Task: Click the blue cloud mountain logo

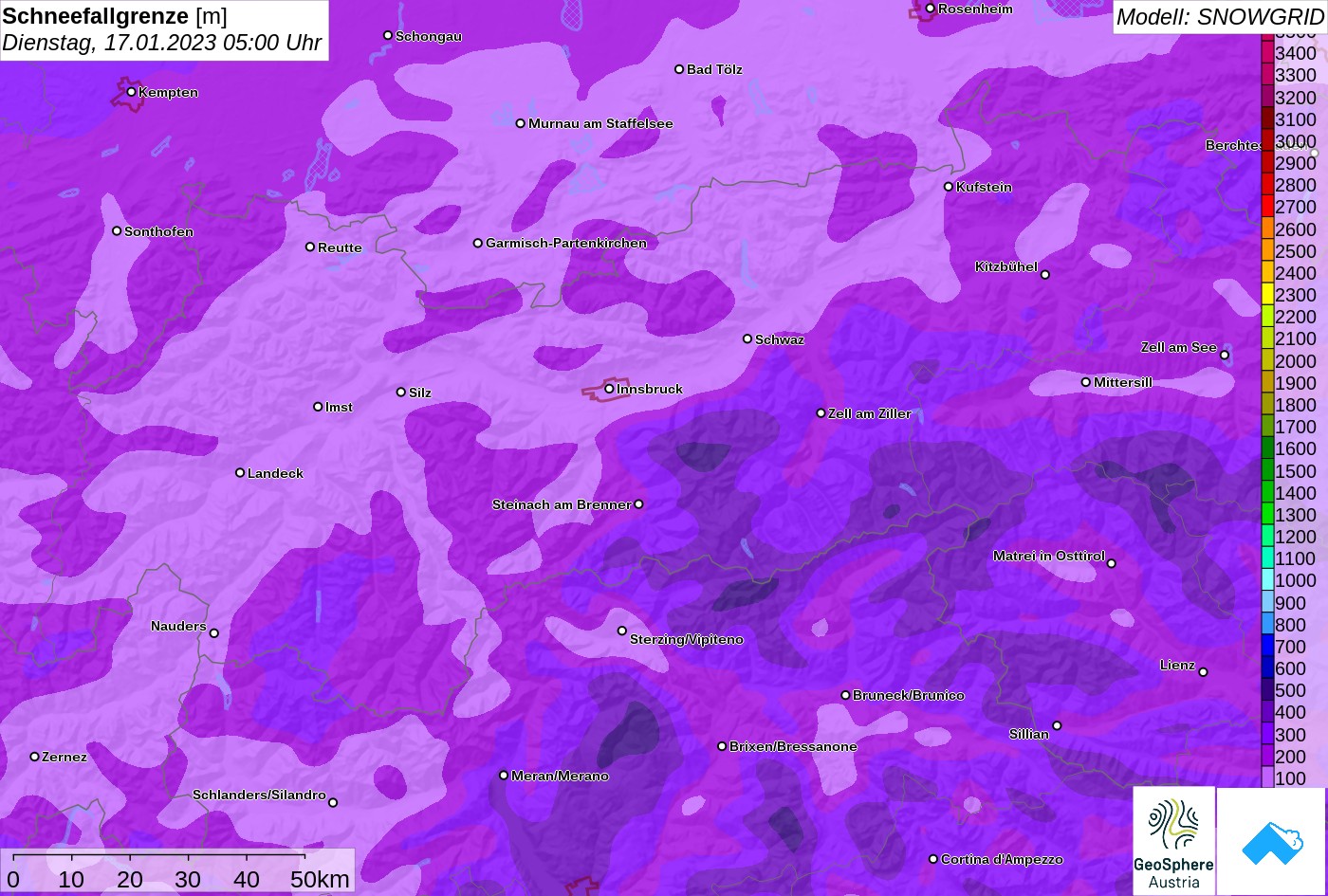Action: pos(1271,842)
